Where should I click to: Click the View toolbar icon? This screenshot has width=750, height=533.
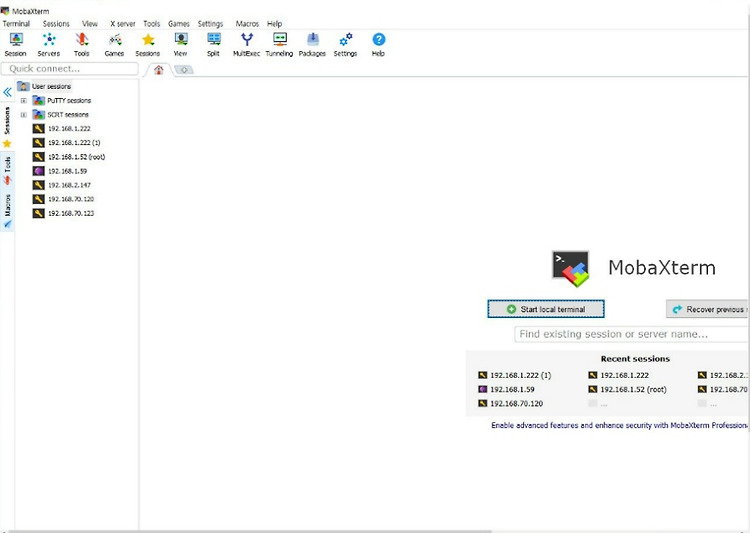click(x=181, y=45)
